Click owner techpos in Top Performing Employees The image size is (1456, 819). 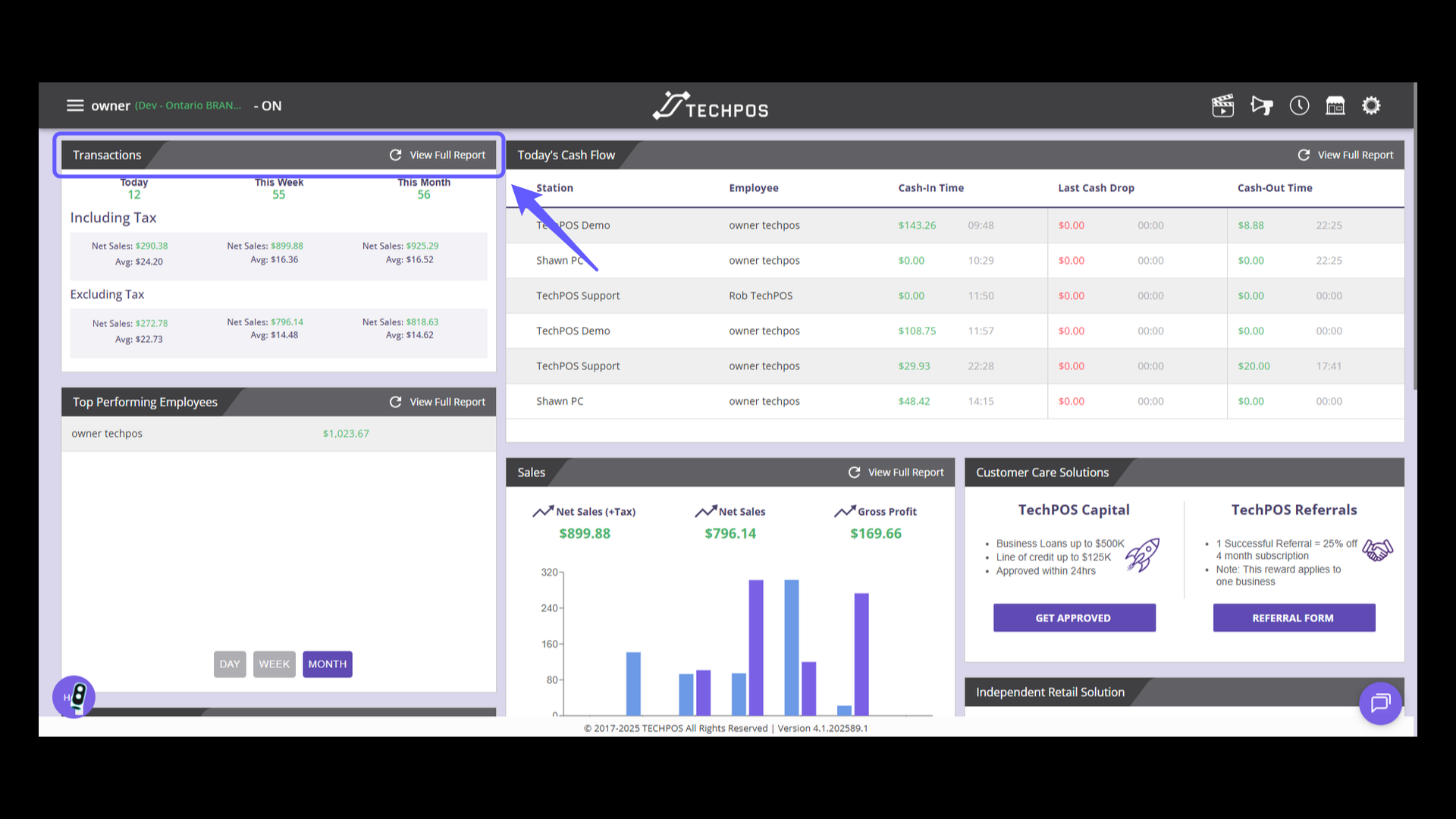pyautogui.click(x=107, y=434)
